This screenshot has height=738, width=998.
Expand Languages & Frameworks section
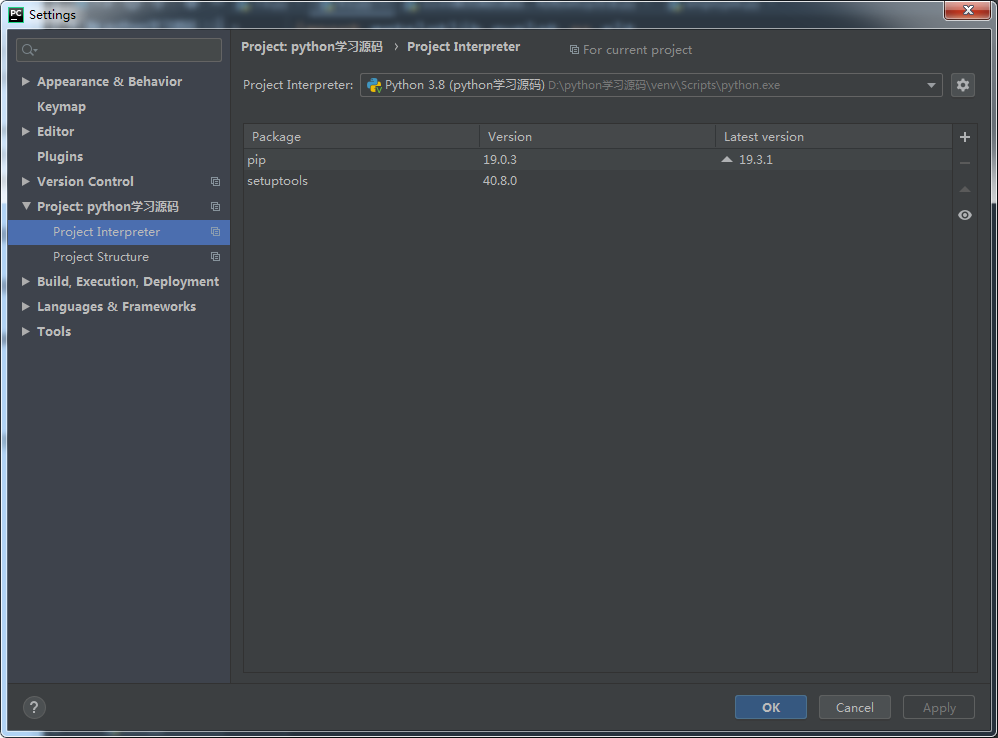(25, 306)
